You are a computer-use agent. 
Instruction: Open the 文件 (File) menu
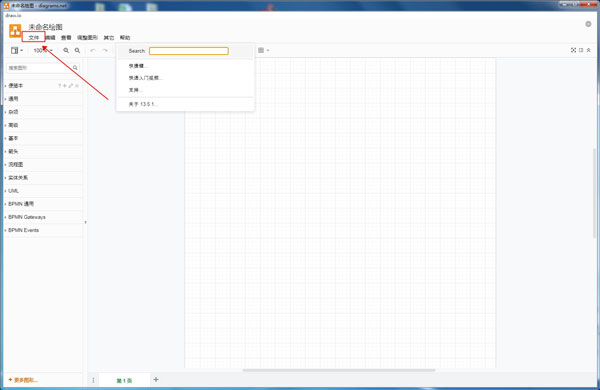click(x=34, y=38)
